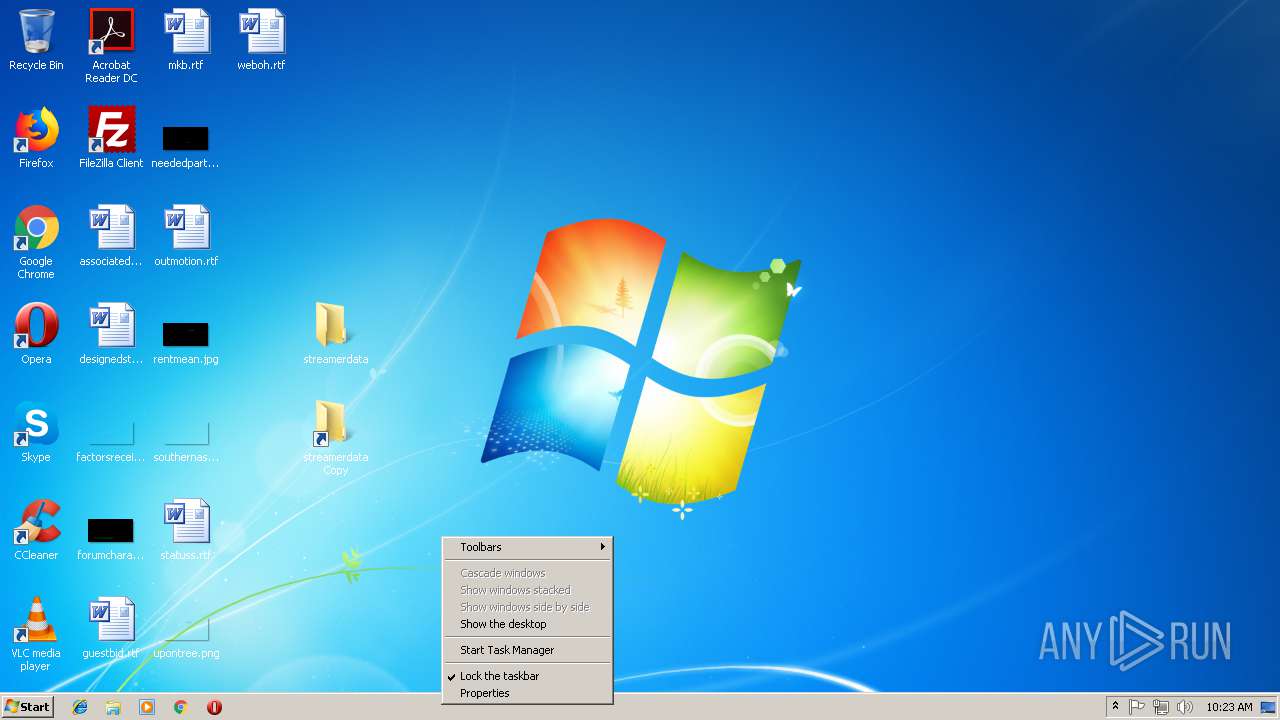Image resolution: width=1280 pixels, height=720 pixels.
Task: Select the designedst document icon
Action: tap(111, 334)
